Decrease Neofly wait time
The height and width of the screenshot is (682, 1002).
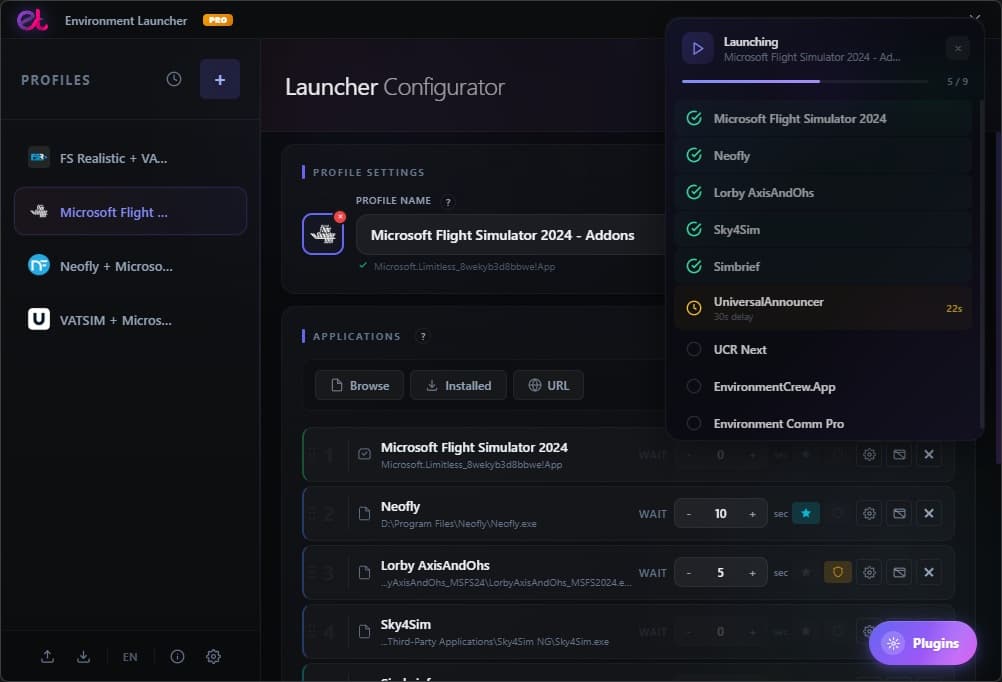click(689, 514)
